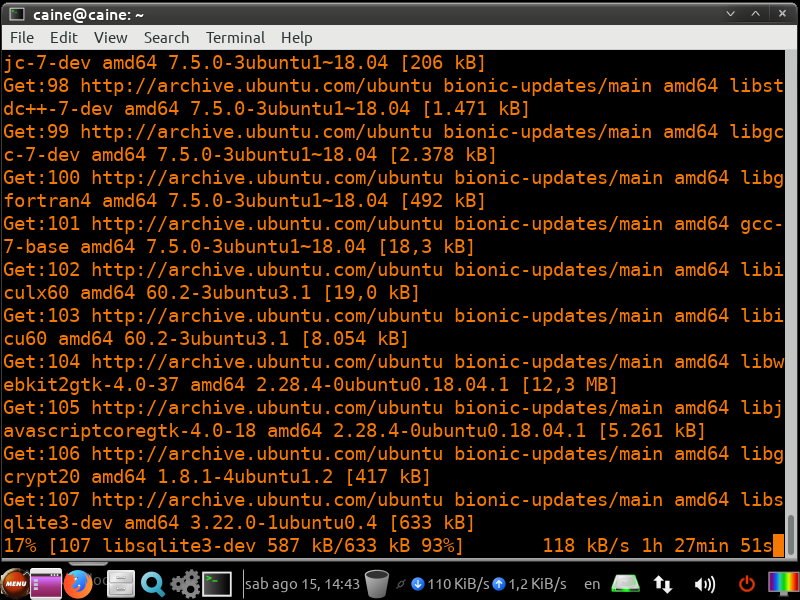This screenshot has width=800, height=600.
Task: Click the 'Get:99' line in terminal
Action: [x=393, y=132]
